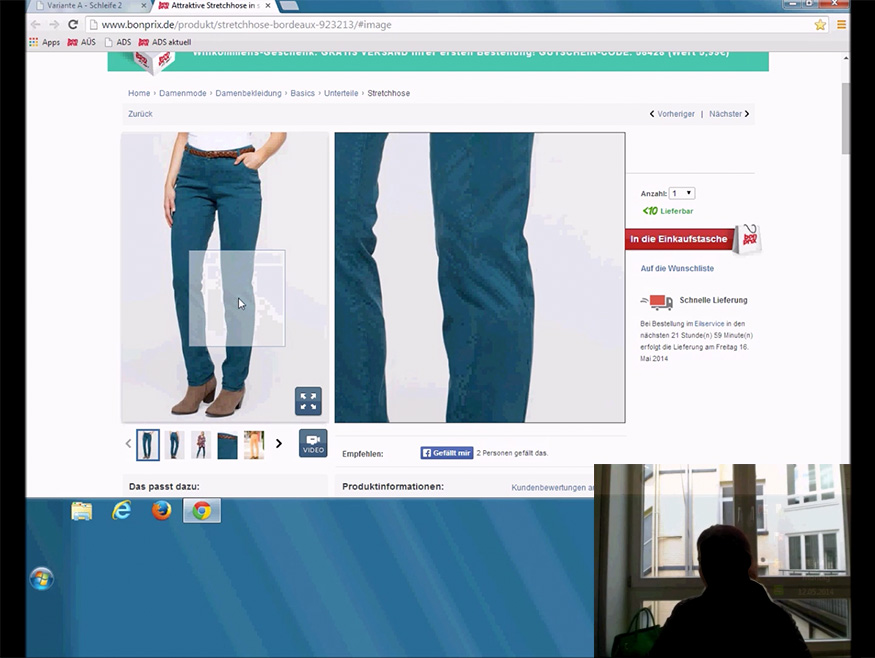This screenshot has width=875, height=658.
Task: Go to the Nächster product
Action: click(x=729, y=114)
